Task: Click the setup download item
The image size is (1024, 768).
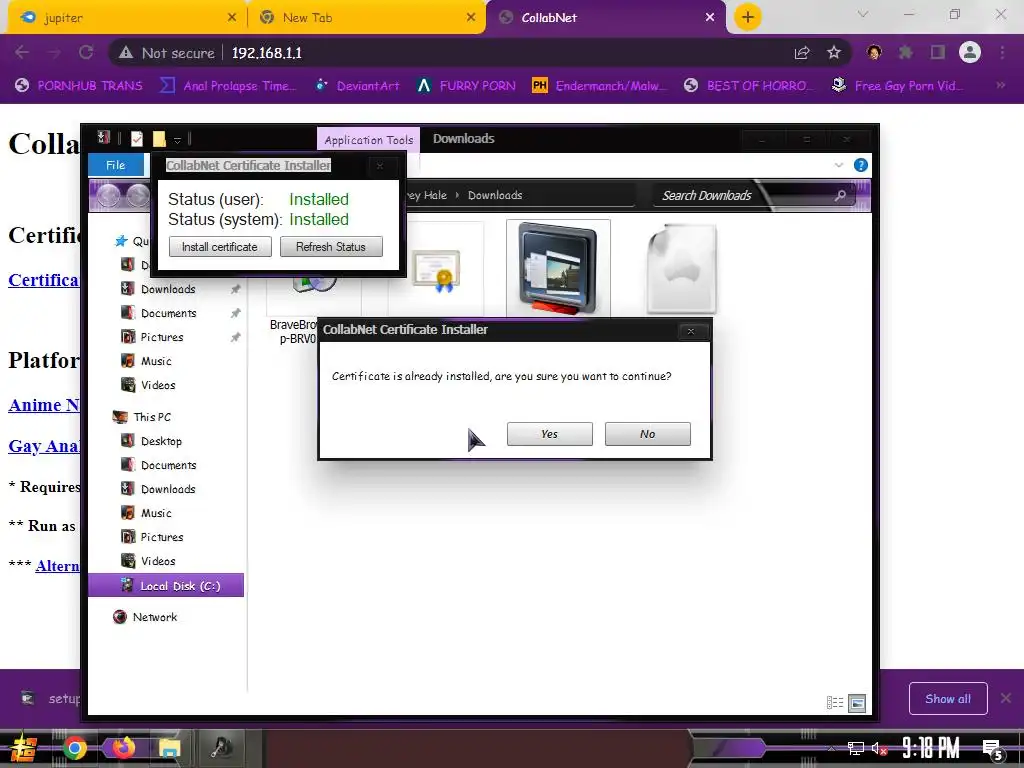Action: point(50,699)
